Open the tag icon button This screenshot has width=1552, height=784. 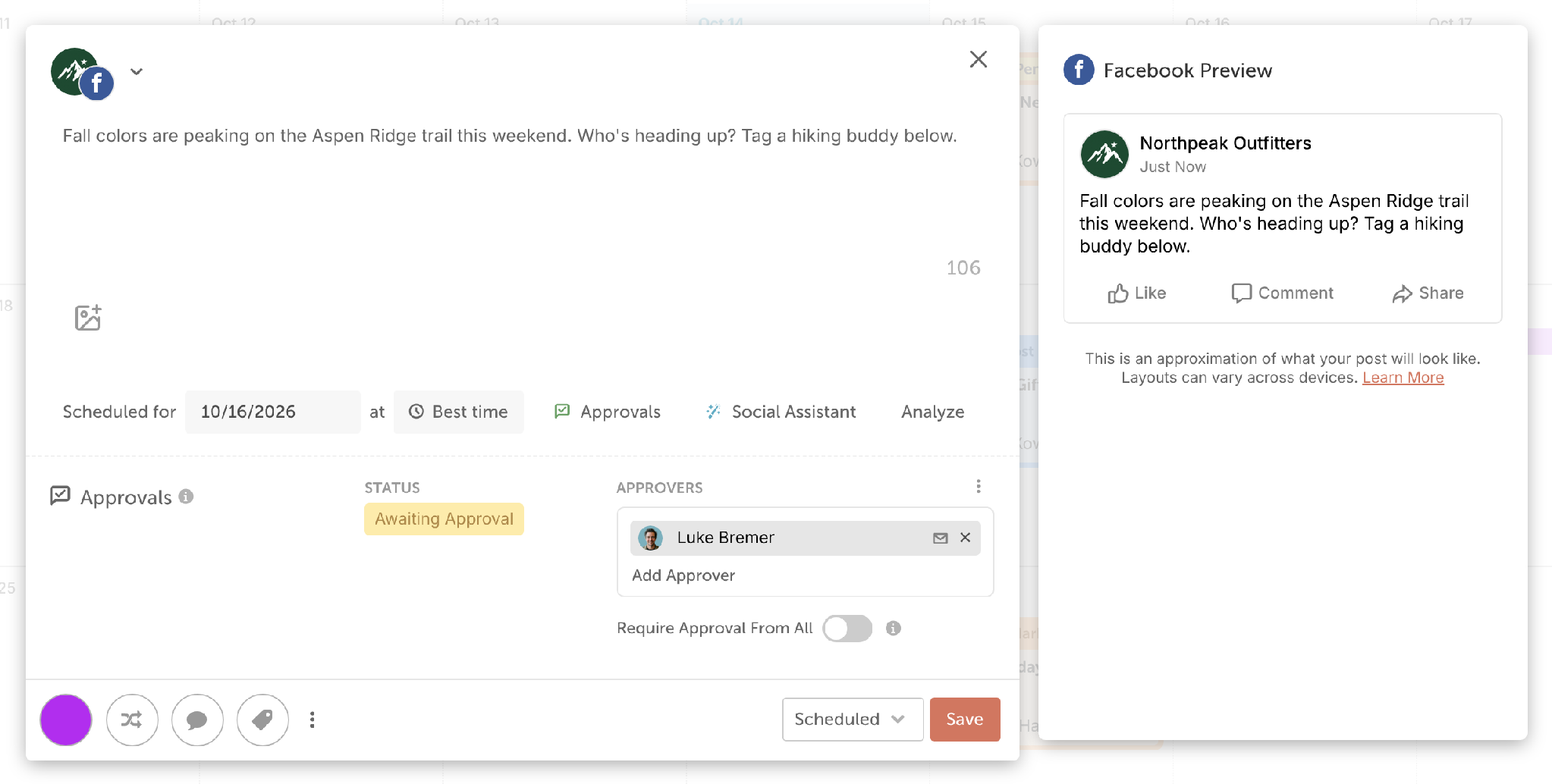[x=262, y=720]
